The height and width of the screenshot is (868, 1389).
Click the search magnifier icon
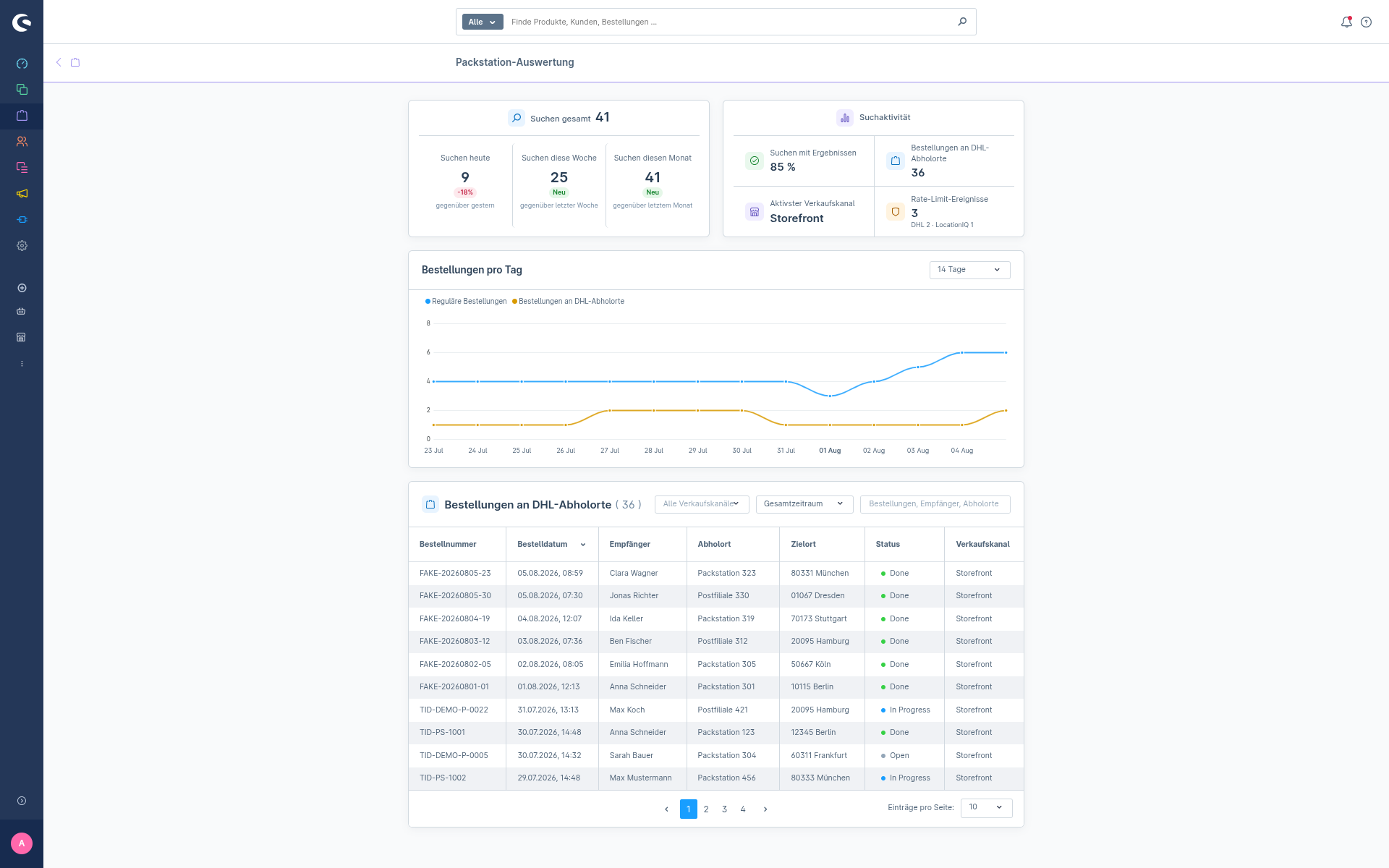click(x=962, y=22)
